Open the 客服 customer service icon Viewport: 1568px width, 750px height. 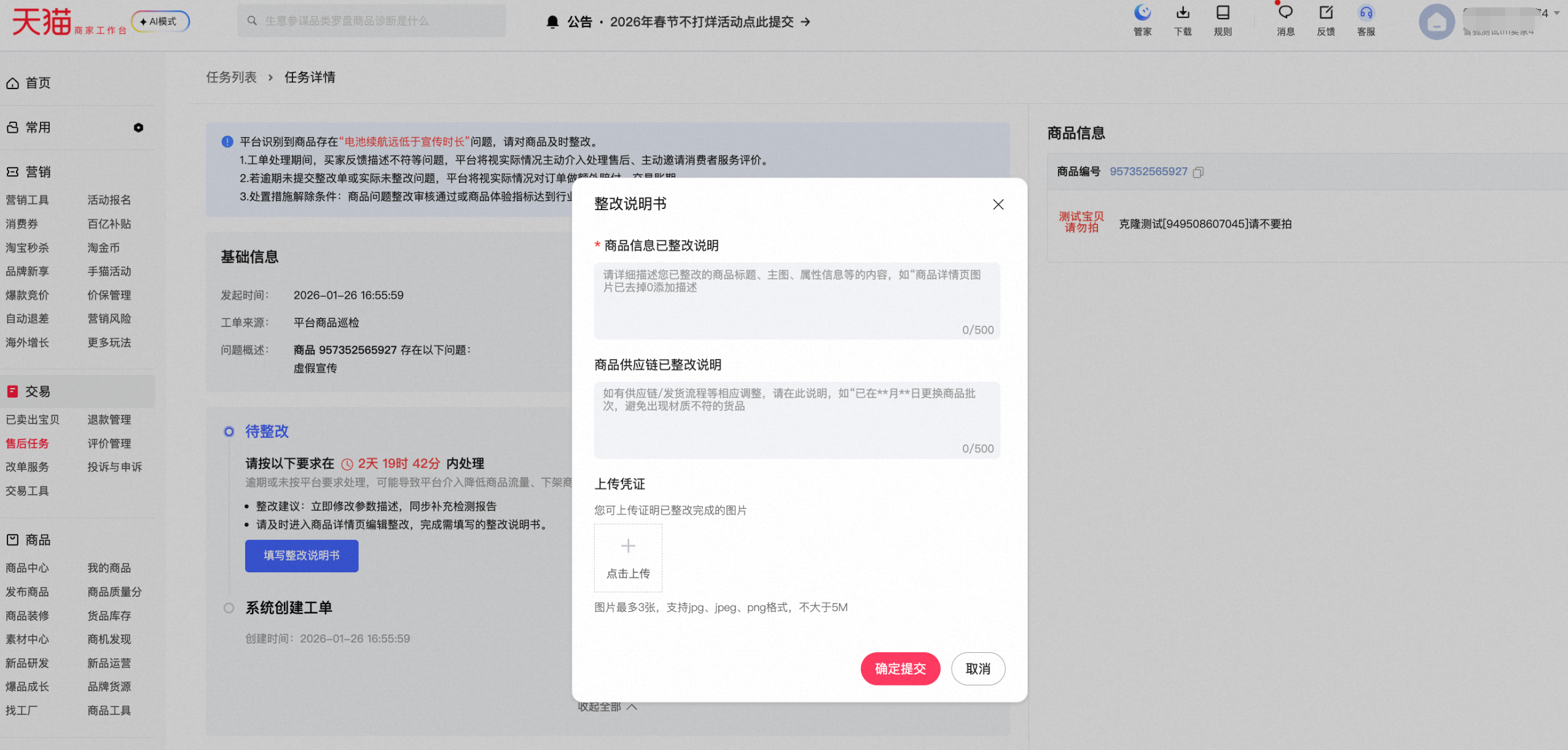pos(1366,13)
